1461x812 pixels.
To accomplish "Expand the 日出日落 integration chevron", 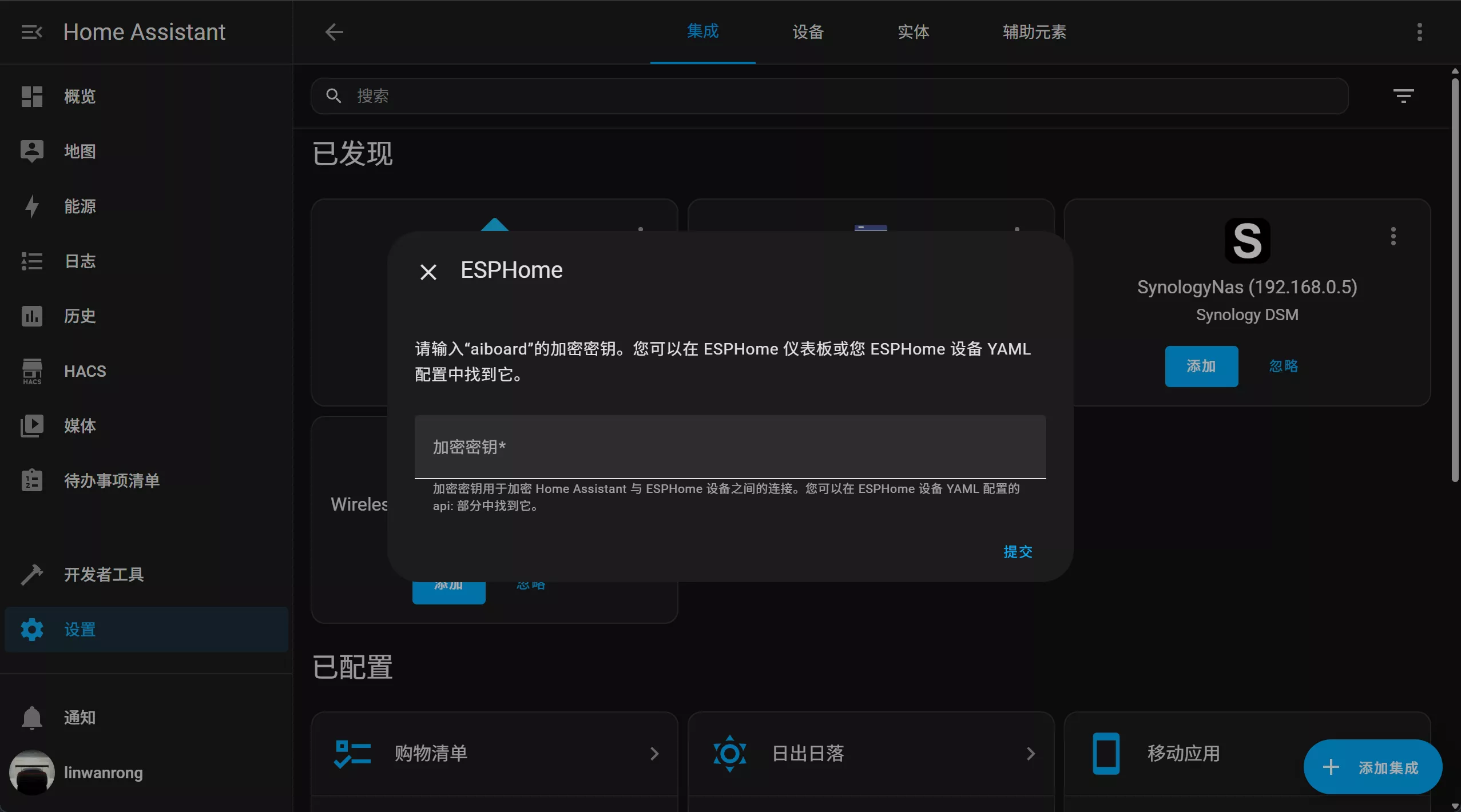I will [1031, 754].
